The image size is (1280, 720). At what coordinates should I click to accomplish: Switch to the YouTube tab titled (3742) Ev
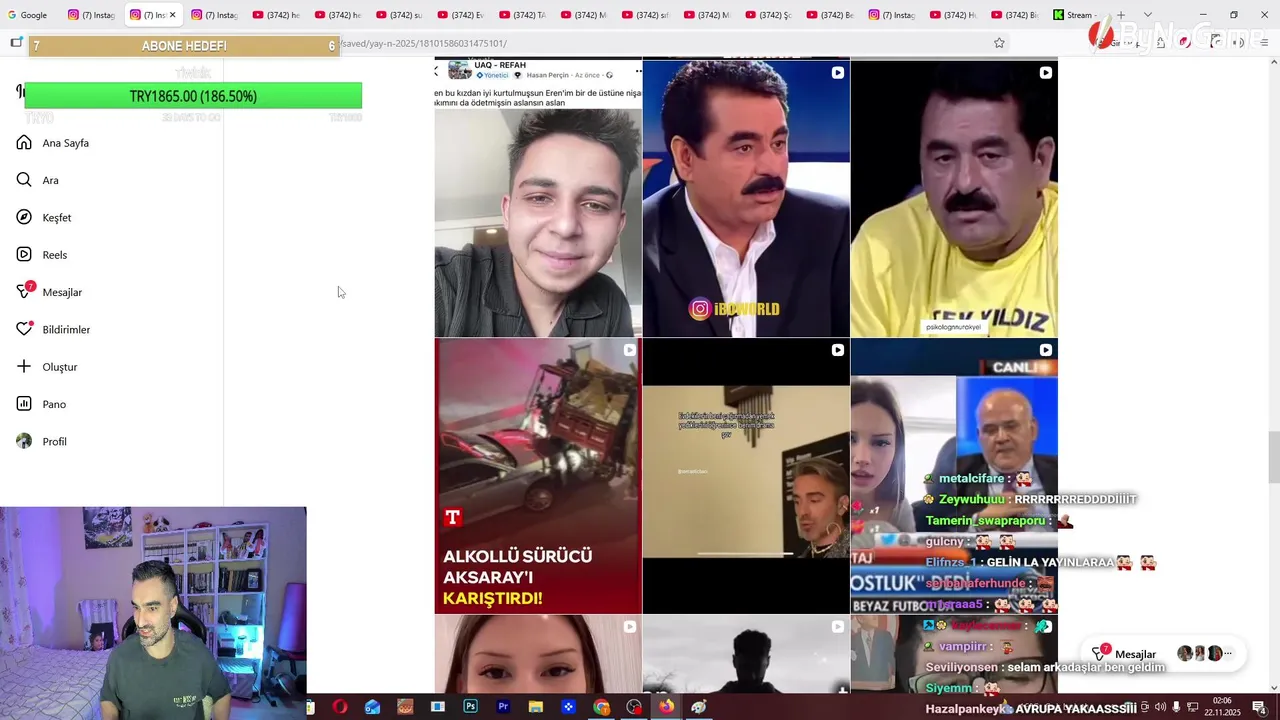pos(460,15)
